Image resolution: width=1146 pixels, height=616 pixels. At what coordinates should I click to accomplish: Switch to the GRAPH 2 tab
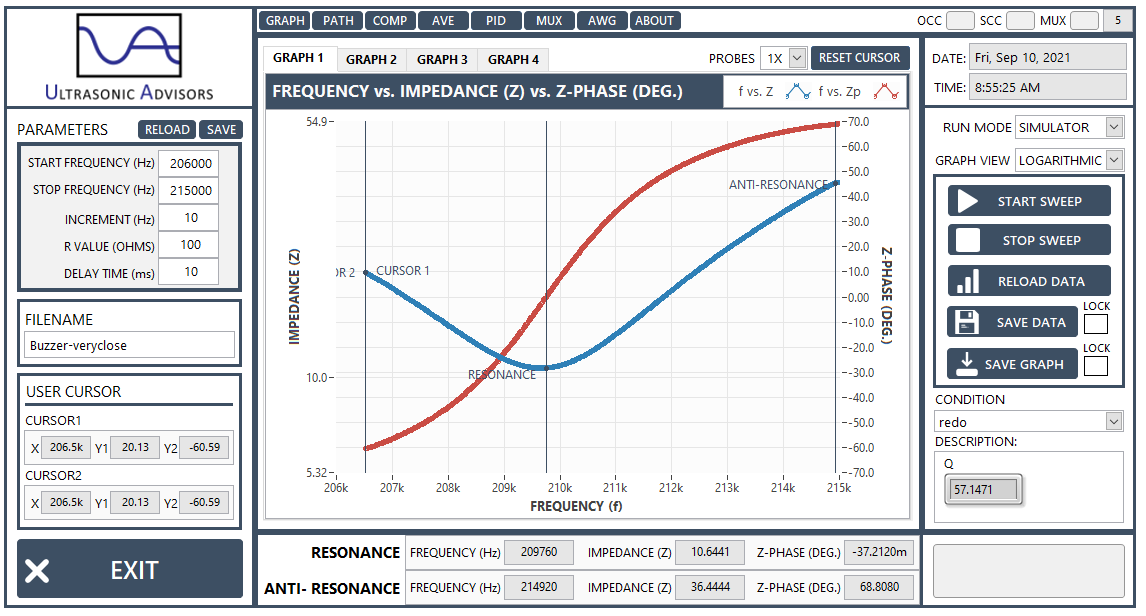coord(371,60)
